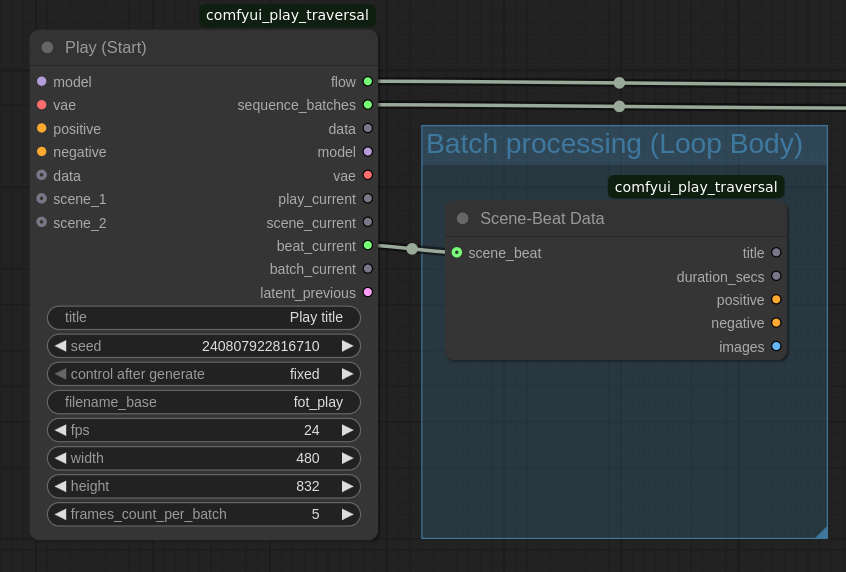The width and height of the screenshot is (846, 572).
Task: Click the midpoint dot on the beat_current link
Action: (412, 249)
